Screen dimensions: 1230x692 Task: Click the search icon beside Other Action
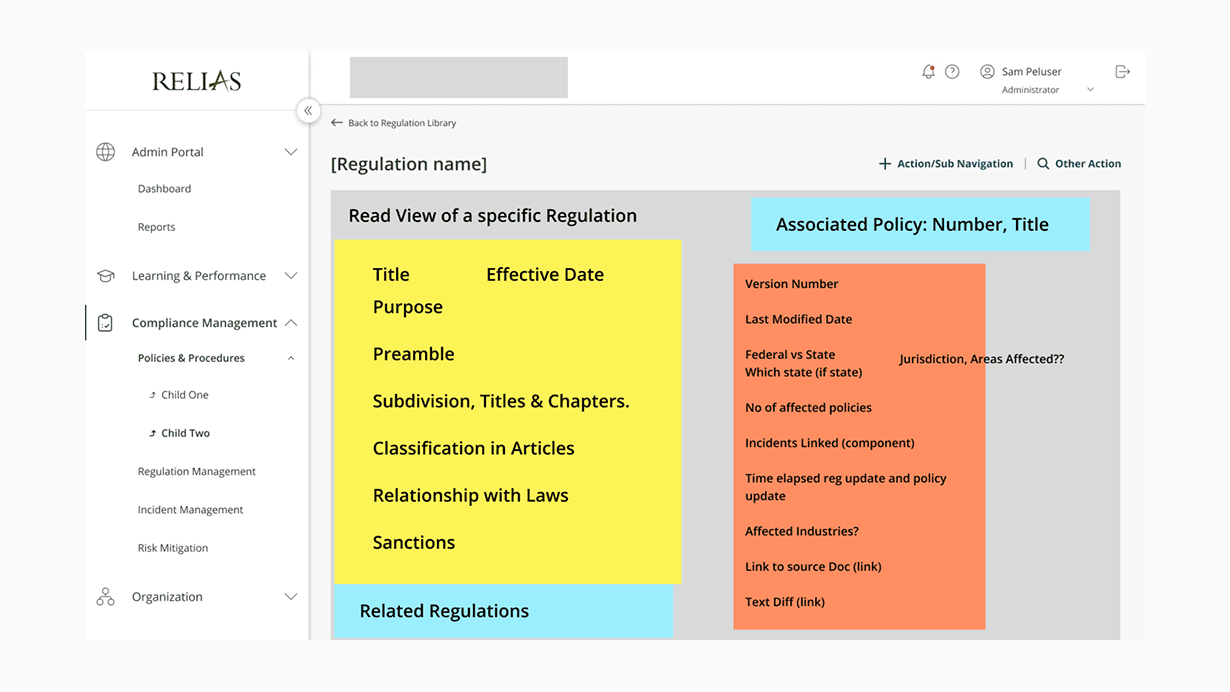pos(1043,164)
